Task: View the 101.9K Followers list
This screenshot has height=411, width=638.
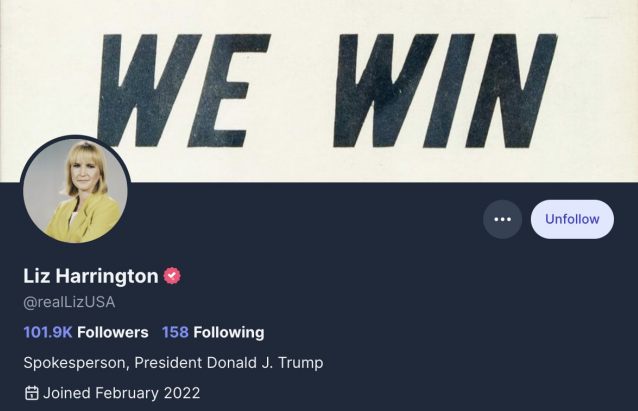Action: [x=86, y=332]
